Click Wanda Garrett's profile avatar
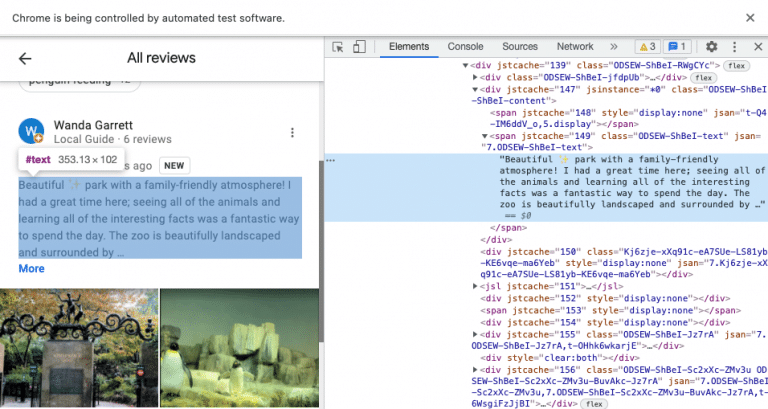 click(x=32, y=132)
